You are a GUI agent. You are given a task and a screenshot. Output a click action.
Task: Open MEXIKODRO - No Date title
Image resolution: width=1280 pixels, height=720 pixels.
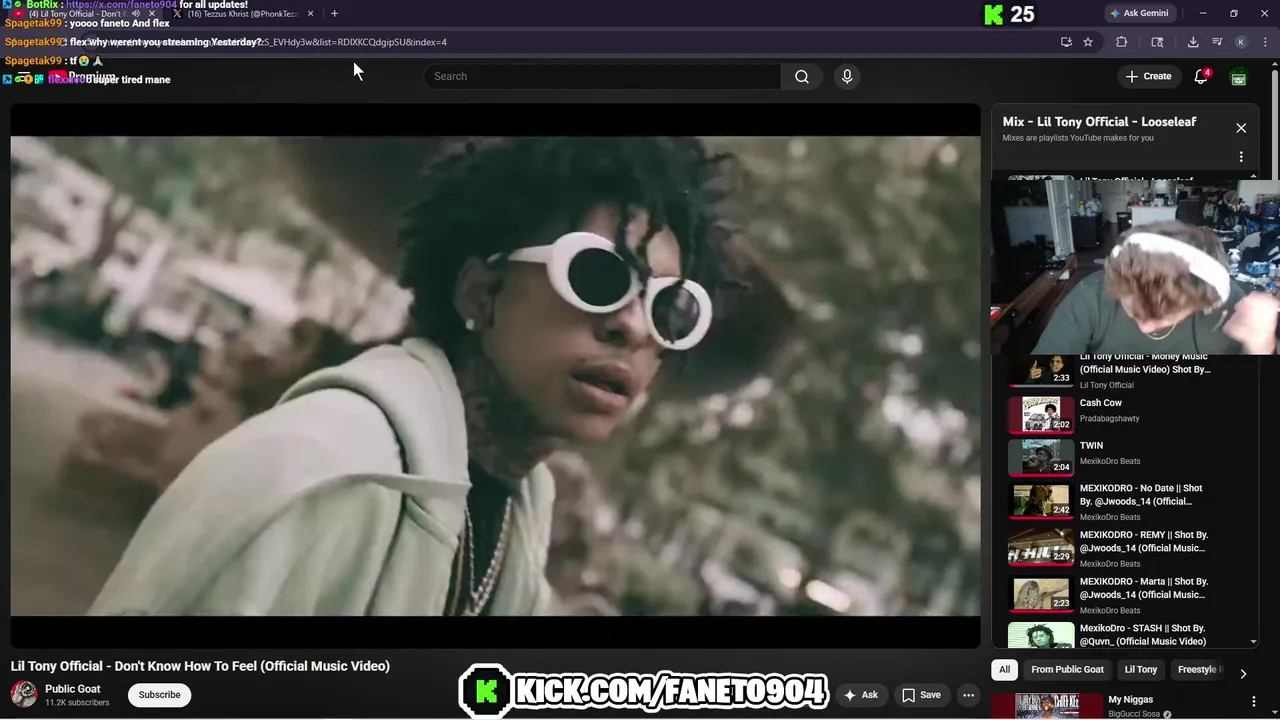click(1141, 495)
